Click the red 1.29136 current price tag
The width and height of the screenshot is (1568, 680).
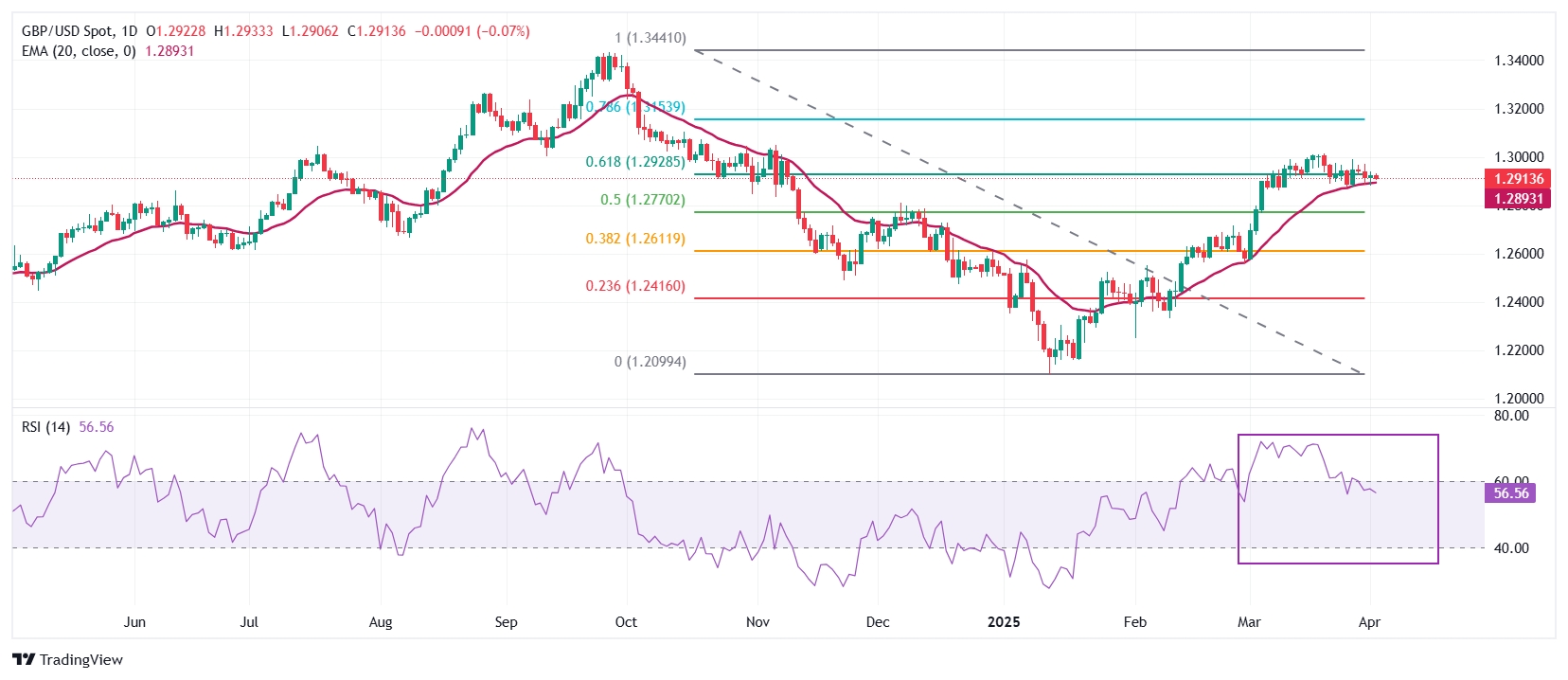coord(1518,179)
